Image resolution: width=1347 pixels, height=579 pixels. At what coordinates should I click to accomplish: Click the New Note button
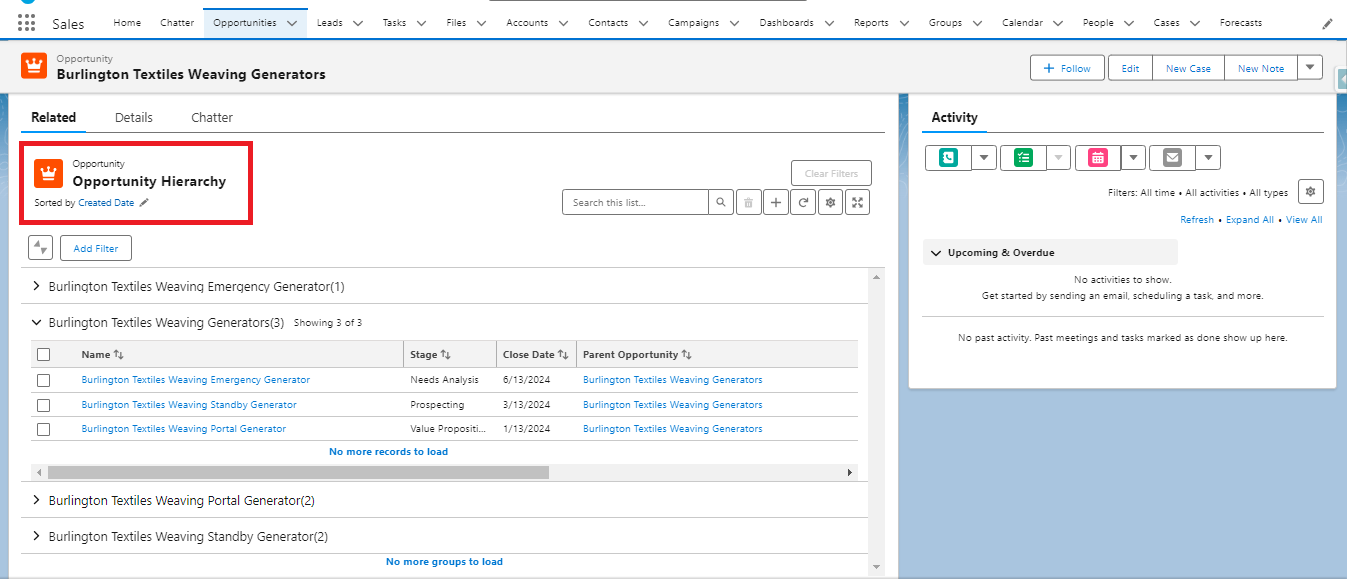tap(1261, 68)
